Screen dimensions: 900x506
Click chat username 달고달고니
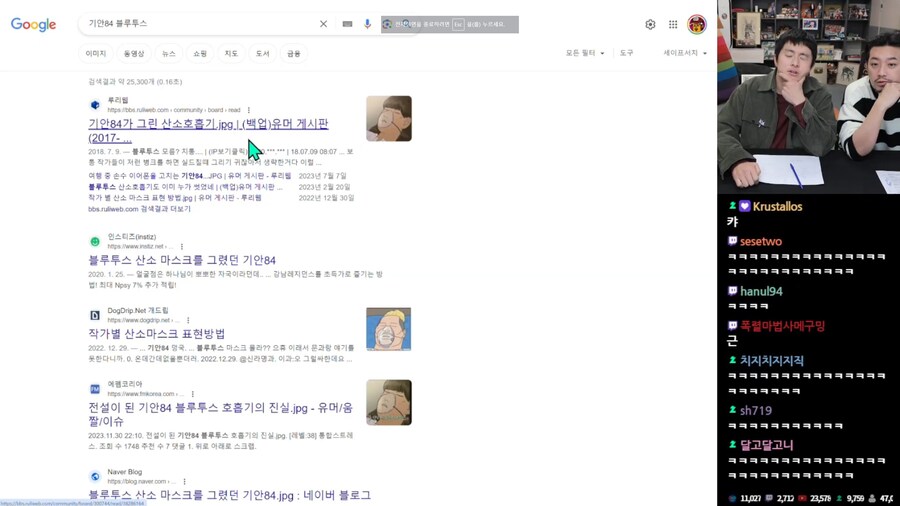coord(766,445)
